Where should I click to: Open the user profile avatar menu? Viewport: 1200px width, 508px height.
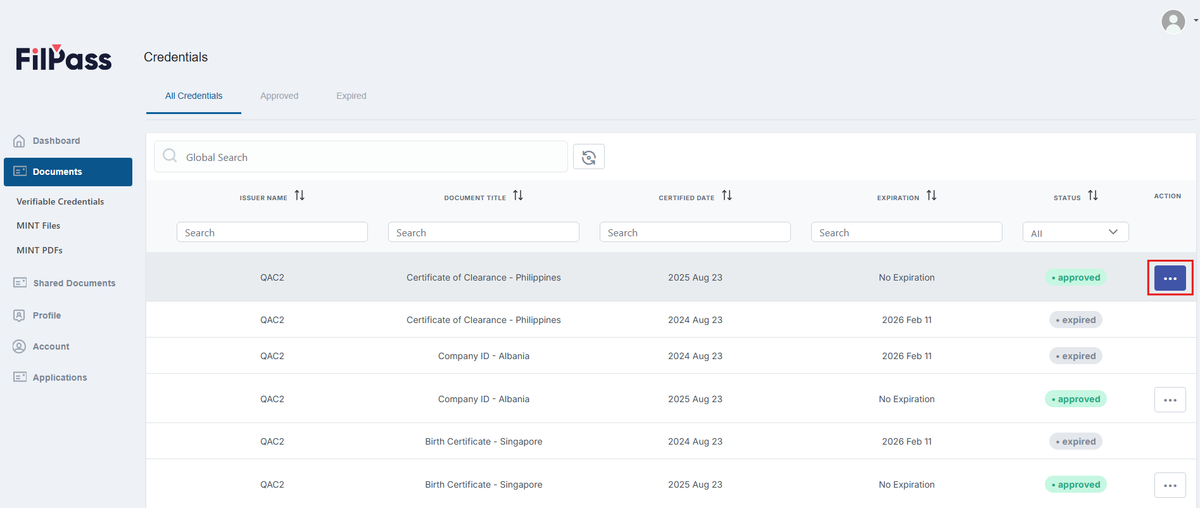(1173, 21)
